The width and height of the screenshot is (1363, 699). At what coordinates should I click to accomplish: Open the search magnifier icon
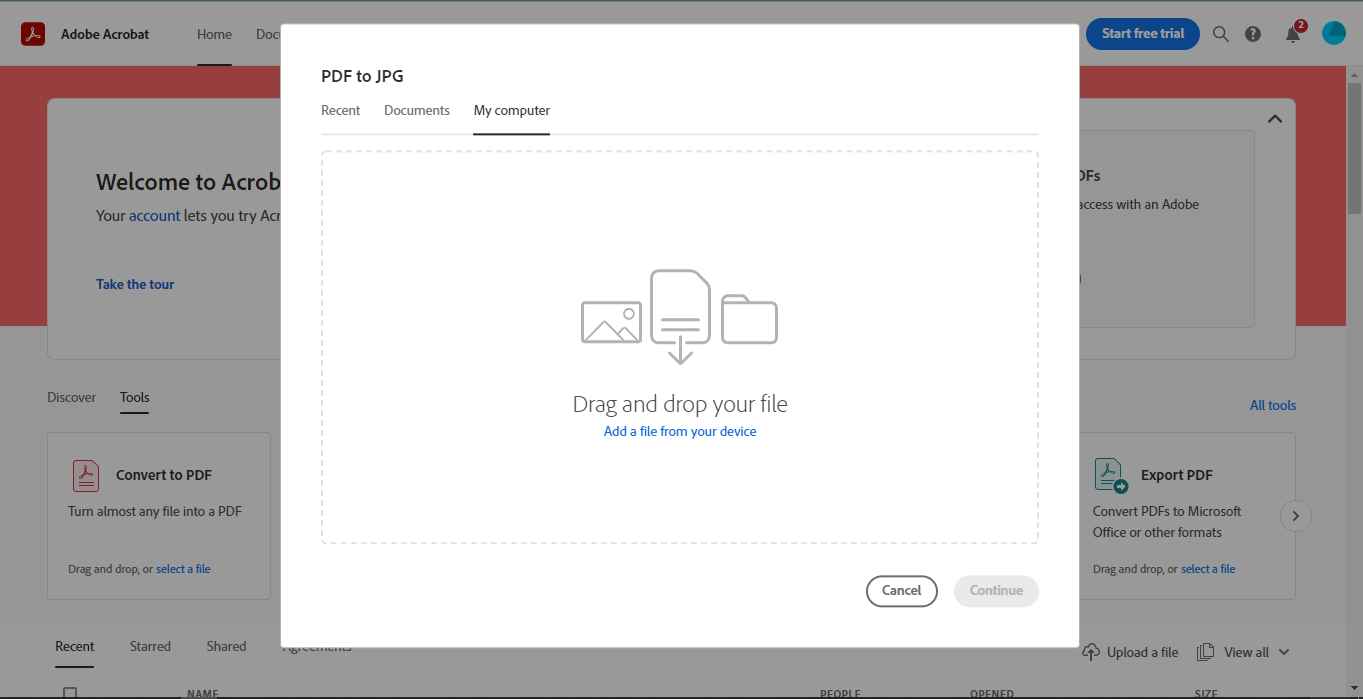pos(1220,34)
